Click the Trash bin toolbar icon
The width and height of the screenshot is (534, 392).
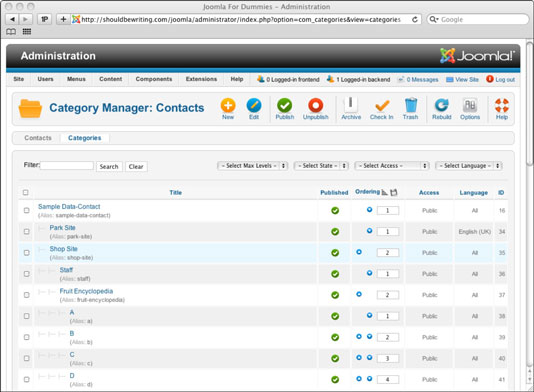tap(410, 105)
